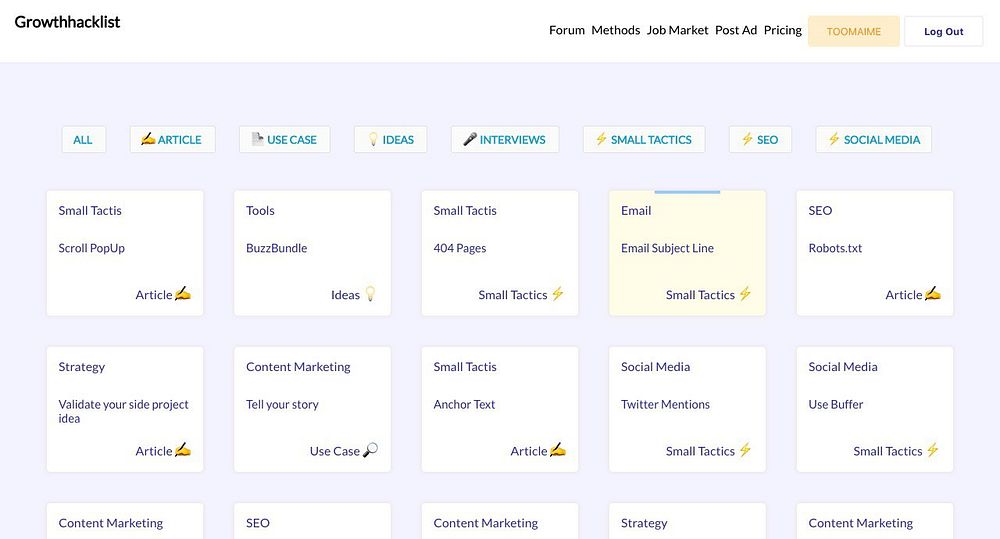Screen dimensions: 1000x539
Task: Go to Growthhacklist home logo
Action: coord(68,22)
